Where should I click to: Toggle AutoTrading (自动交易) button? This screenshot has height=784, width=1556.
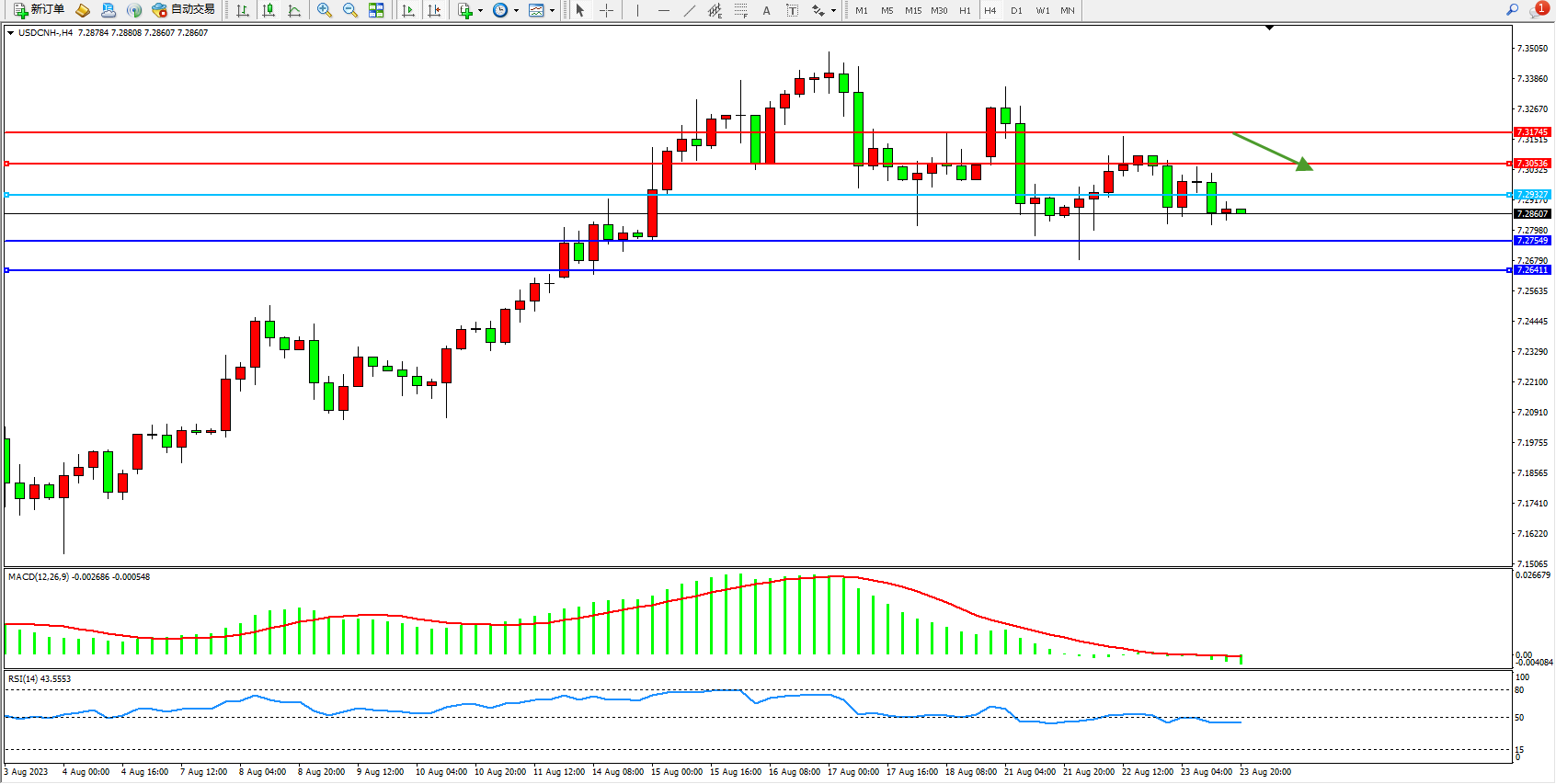[x=184, y=10]
